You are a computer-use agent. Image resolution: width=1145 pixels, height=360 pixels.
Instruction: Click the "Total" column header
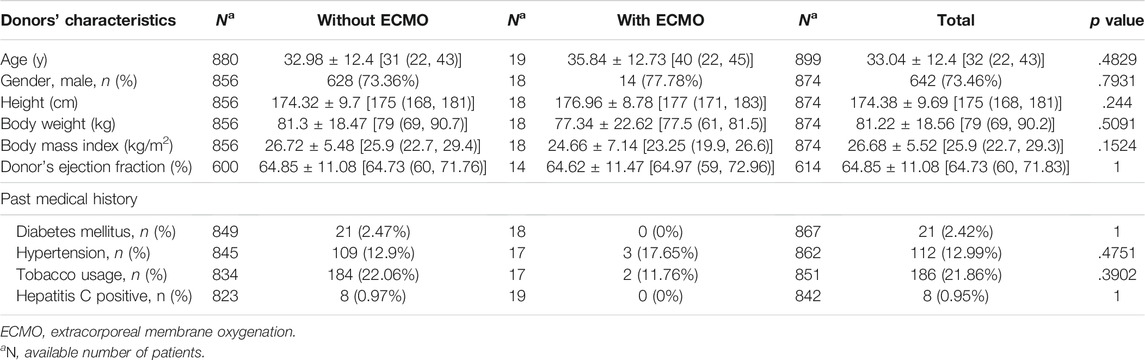coord(957,21)
